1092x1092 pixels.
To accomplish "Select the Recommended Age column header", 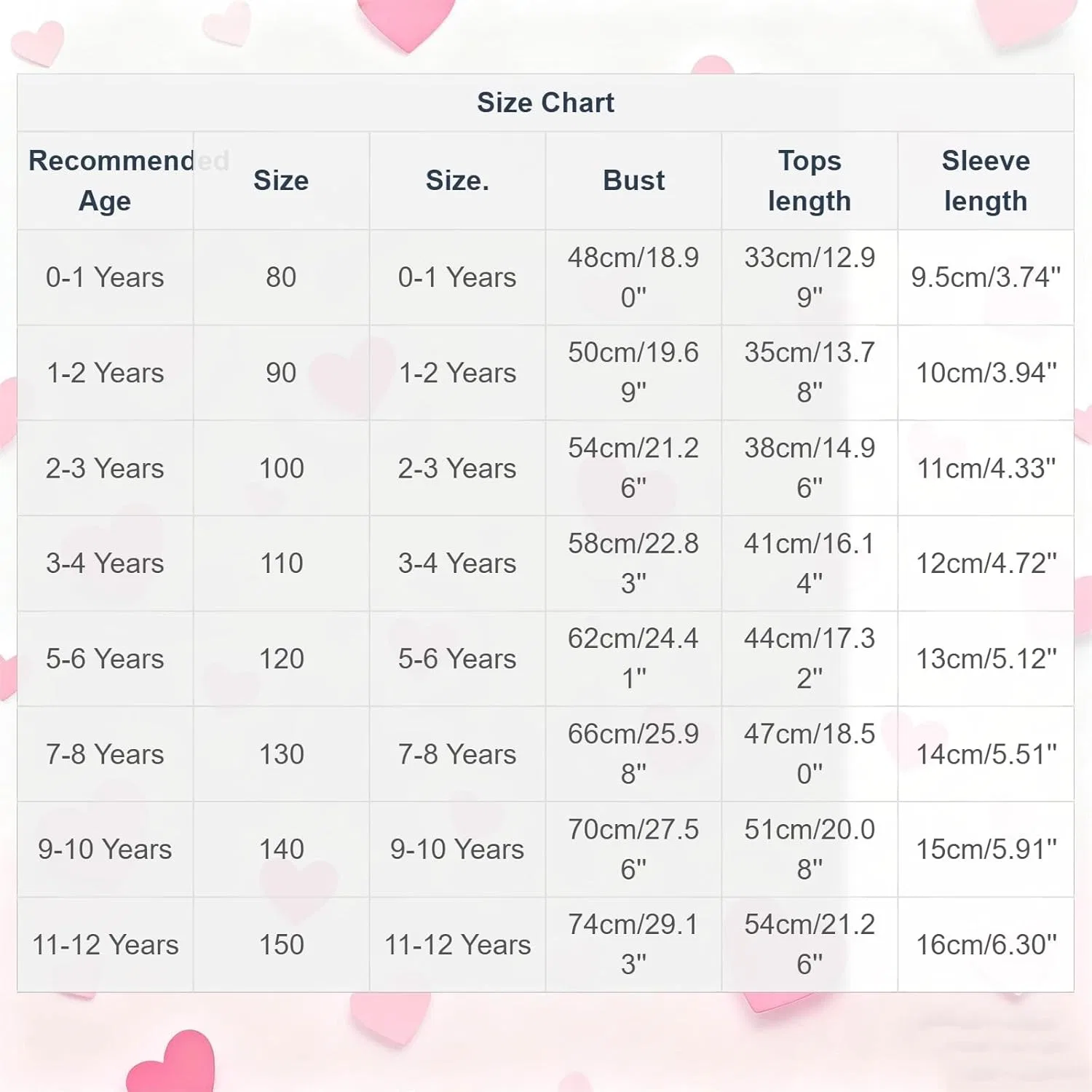I will point(106,181).
